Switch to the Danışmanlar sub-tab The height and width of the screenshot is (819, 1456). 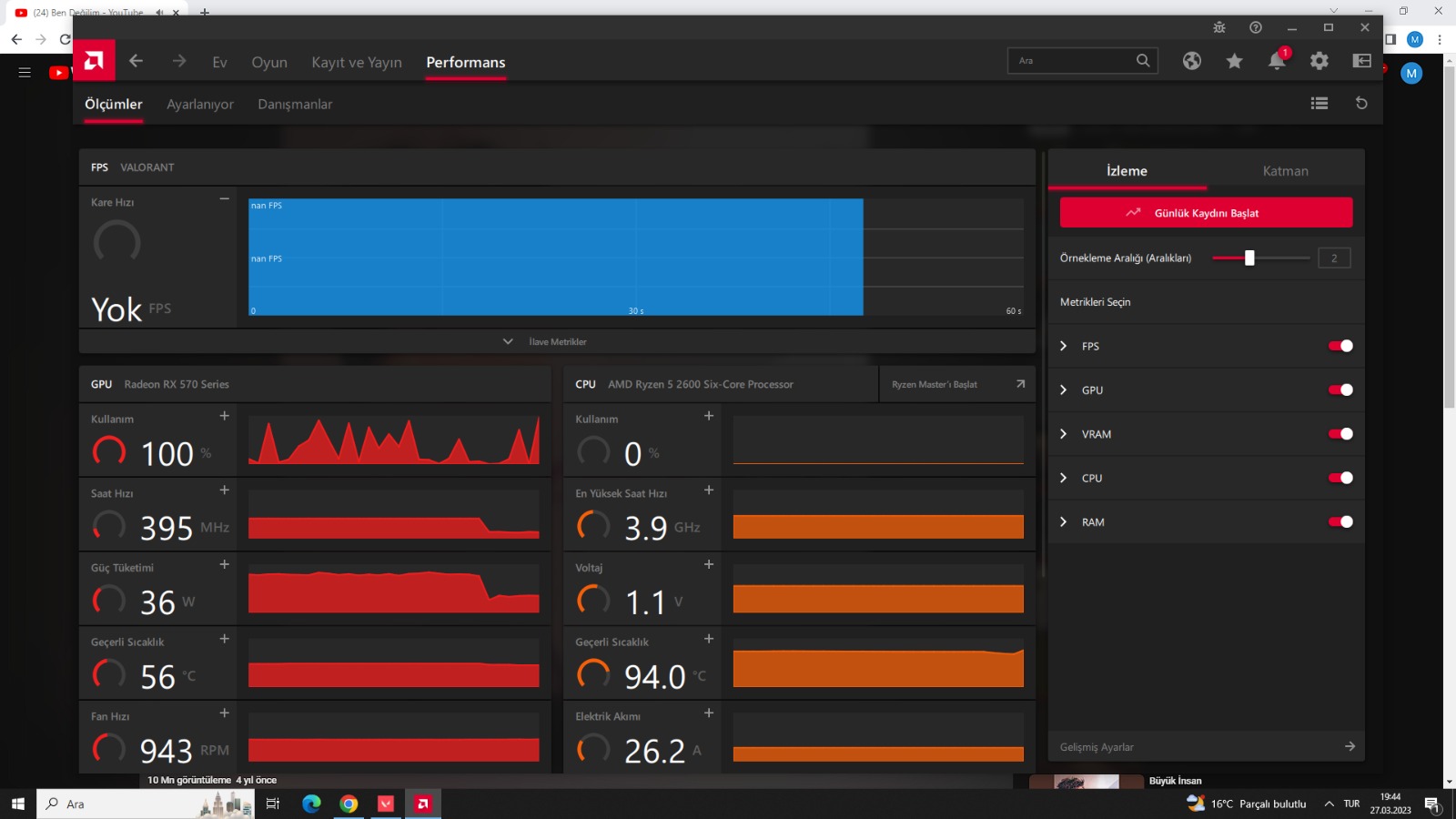pyautogui.click(x=295, y=105)
